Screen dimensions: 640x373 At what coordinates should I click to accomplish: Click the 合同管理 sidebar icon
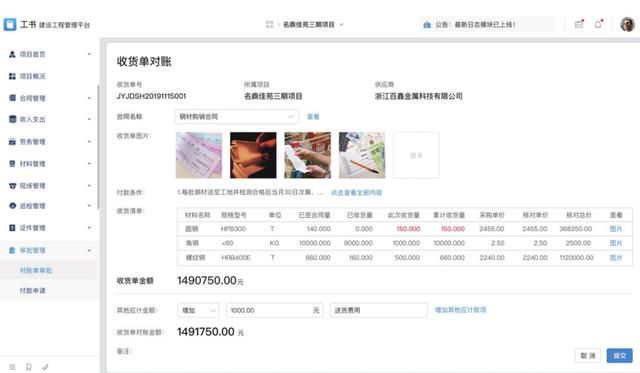click(x=12, y=98)
